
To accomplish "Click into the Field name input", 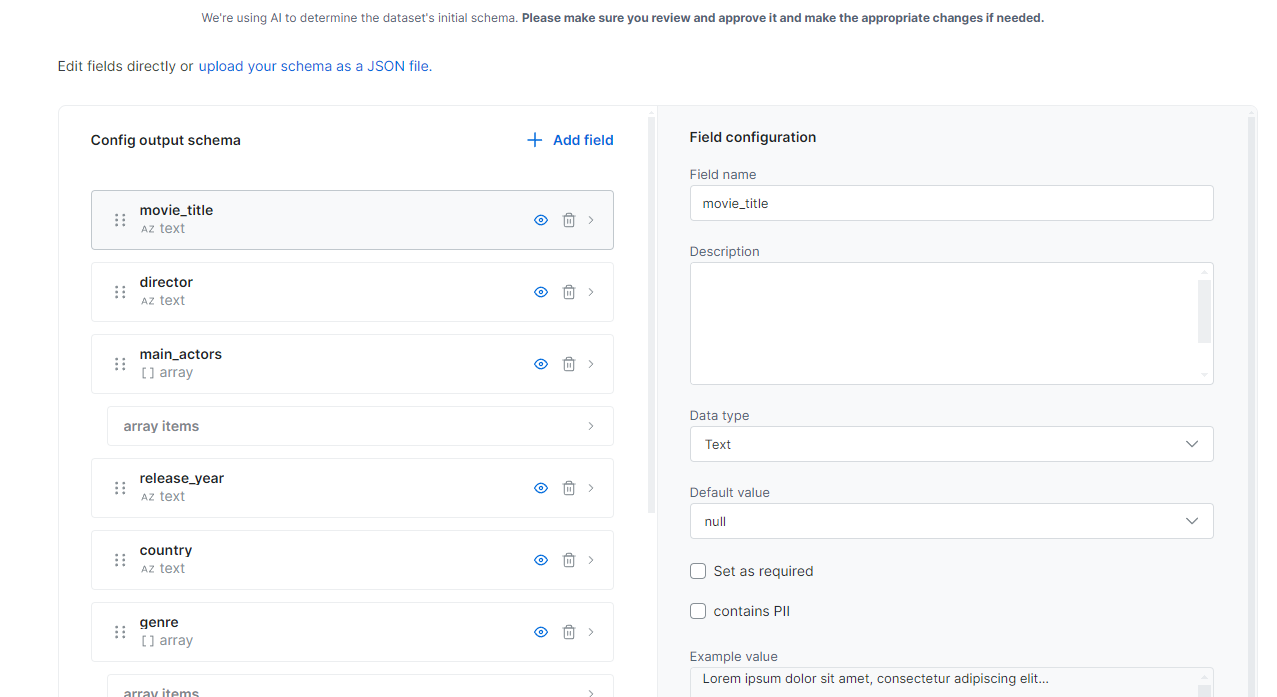I will click(x=951, y=203).
